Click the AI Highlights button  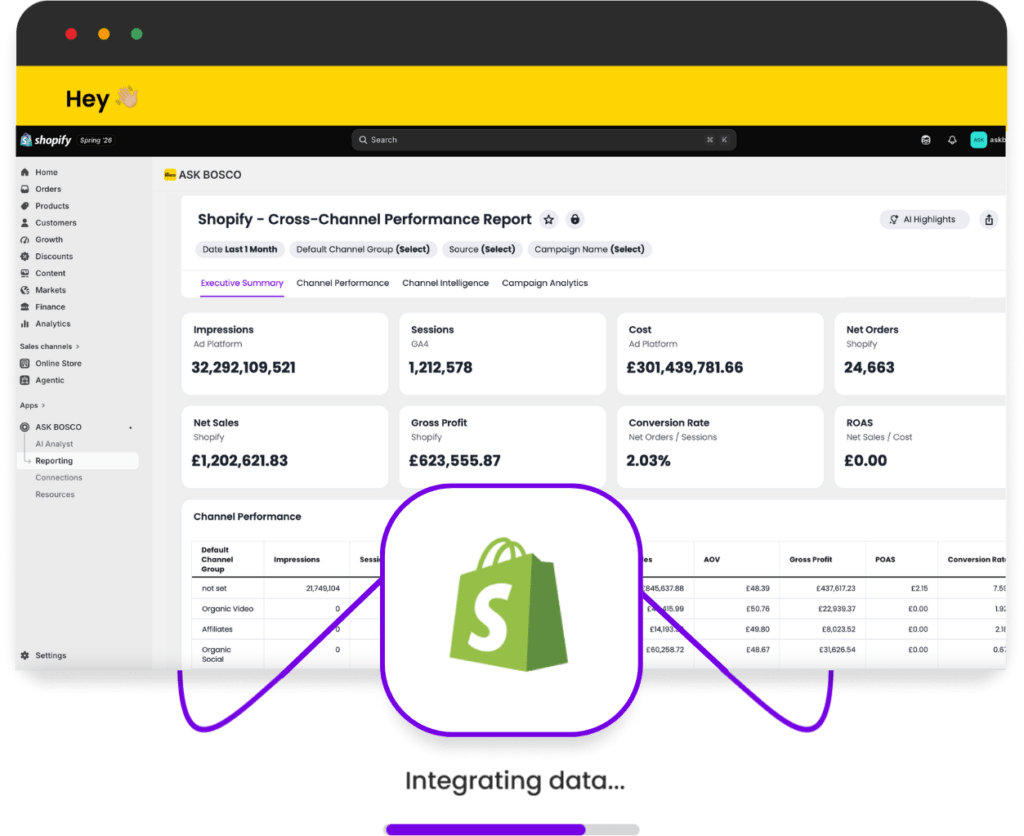[924, 219]
